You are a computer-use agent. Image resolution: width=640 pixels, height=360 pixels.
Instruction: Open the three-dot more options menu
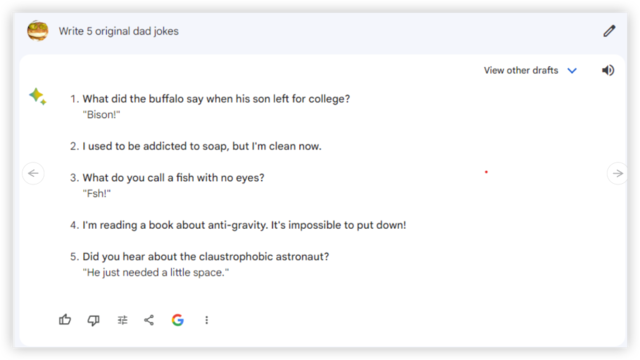coord(207,320)
